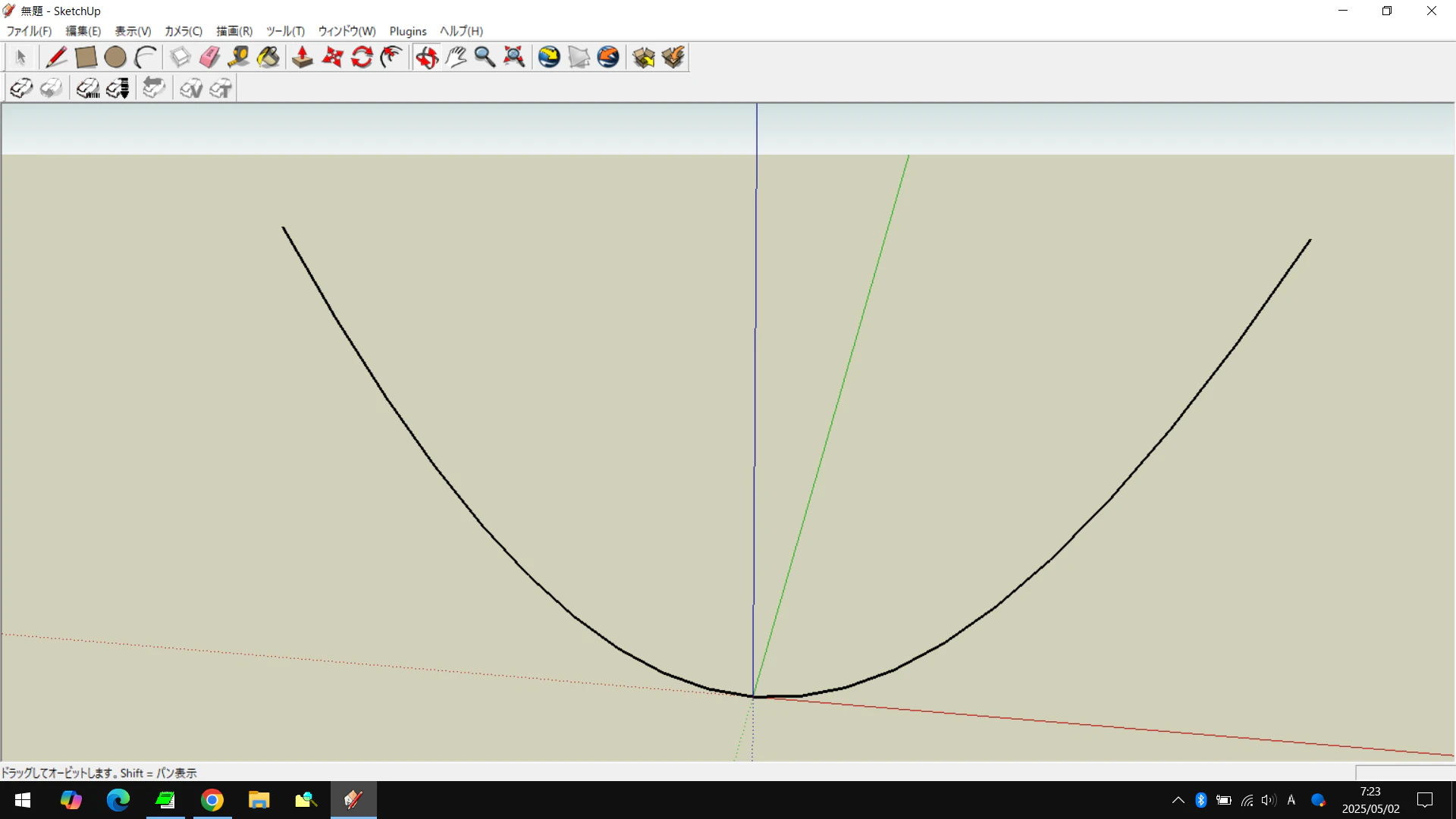Viewport: 1456px width, 819px height.
Task: Open the ツール(T) menu
Action: coord(285,31)
